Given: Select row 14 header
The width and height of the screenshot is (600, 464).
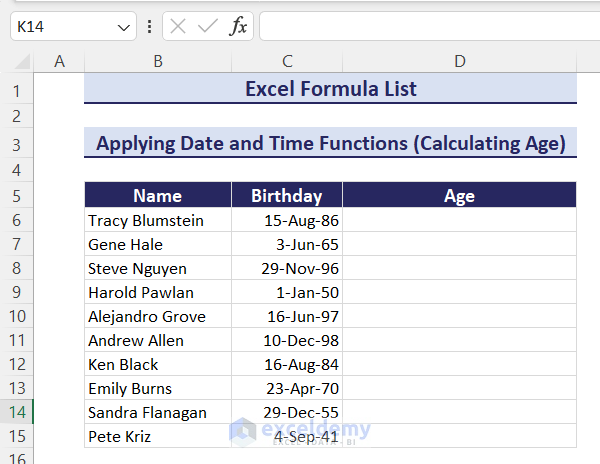Looking at the screenshot, I should pyautogui.click(x=17, y=412).
